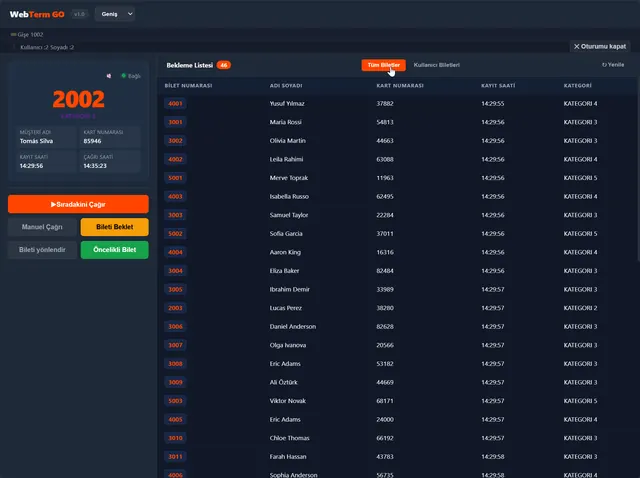This screenshot has width=640, height=478.
Task: Click Bileti Beklet button
Action: point(115,227)
